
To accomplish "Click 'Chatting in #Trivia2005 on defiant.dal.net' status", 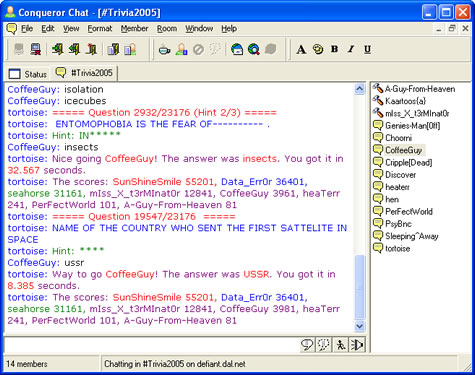I will click(x=175, y=364).
